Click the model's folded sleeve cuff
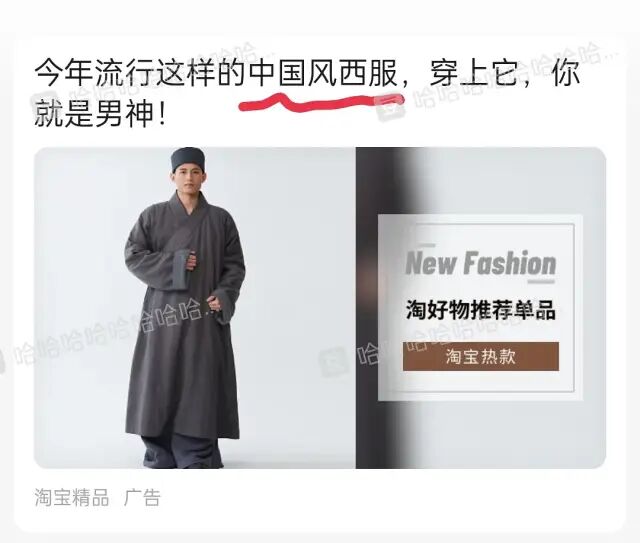 (x=180, y=268)
